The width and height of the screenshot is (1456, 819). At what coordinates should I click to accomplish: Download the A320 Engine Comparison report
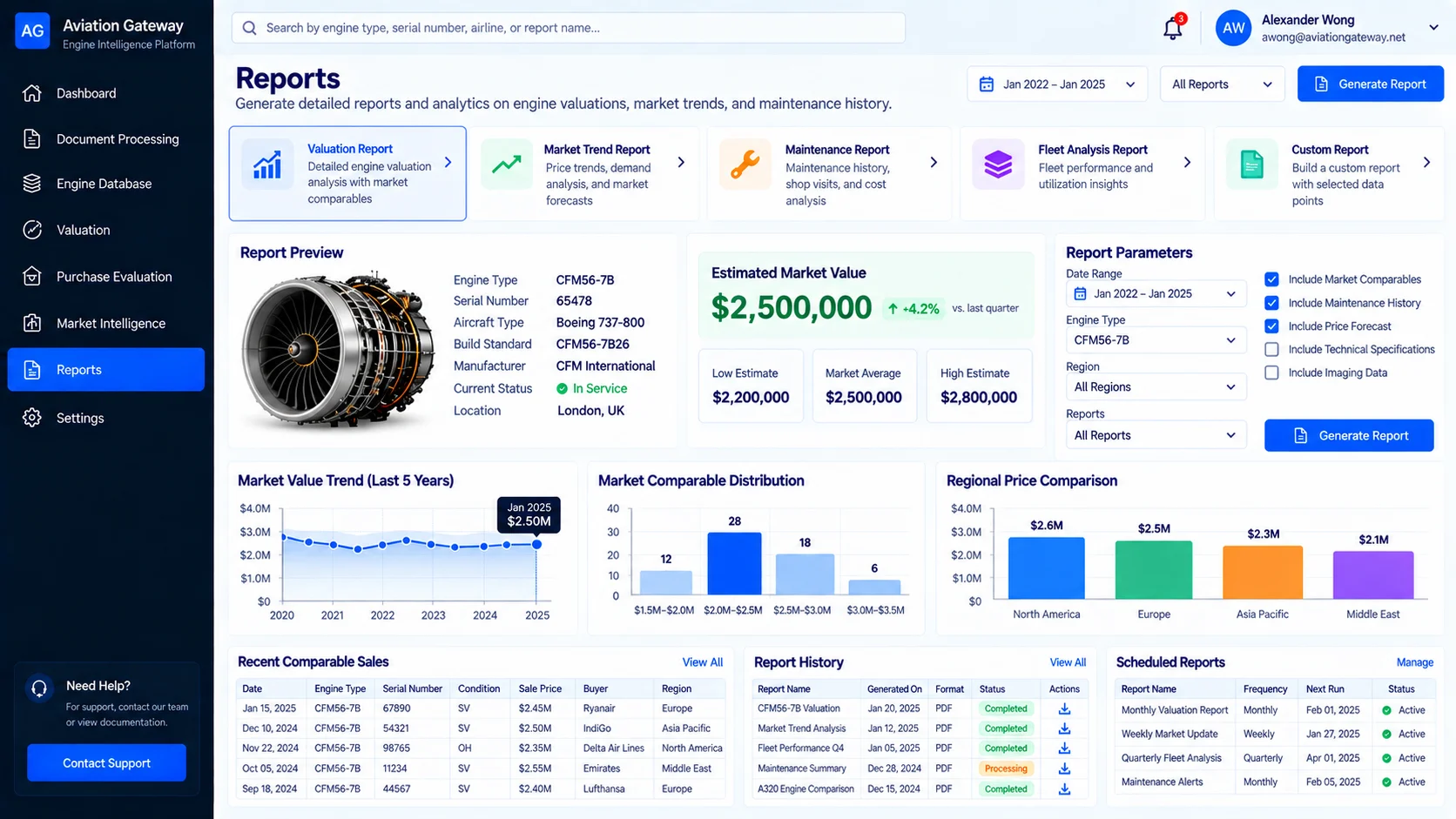click(1064, 789)
